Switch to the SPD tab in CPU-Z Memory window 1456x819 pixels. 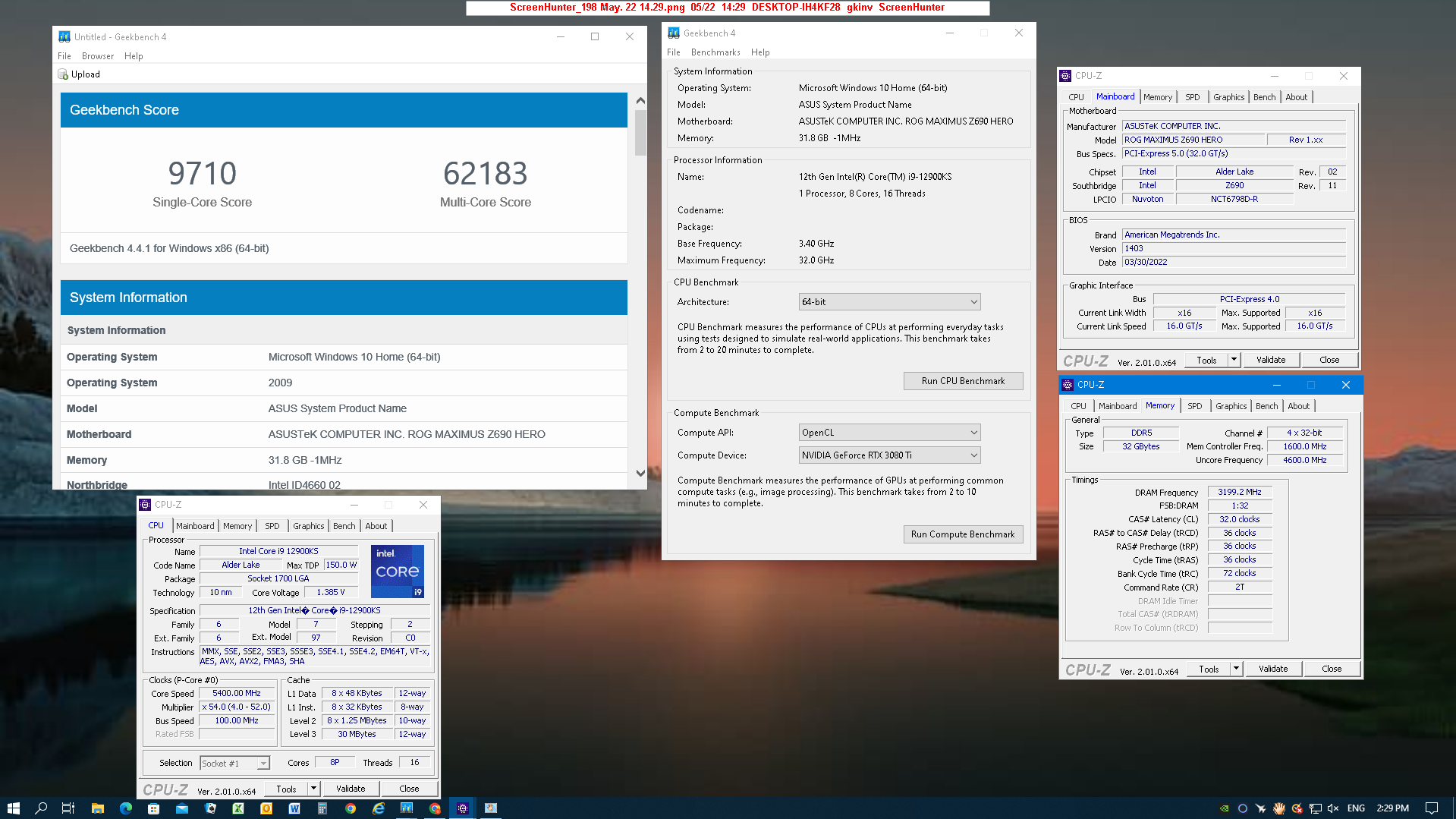click(1194, 406)
